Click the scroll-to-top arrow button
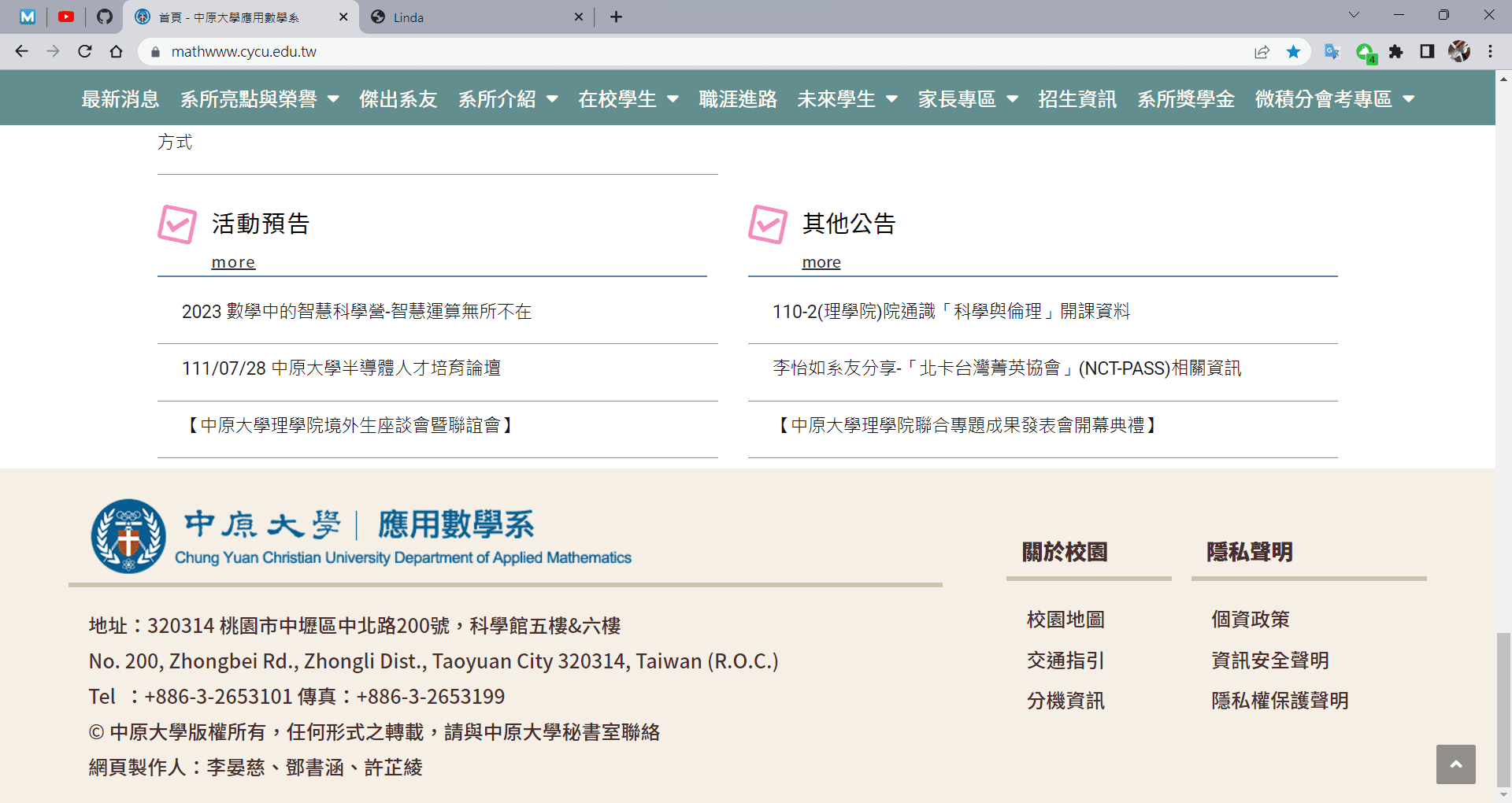The image size is (1512, 803). click(1455, 764)
